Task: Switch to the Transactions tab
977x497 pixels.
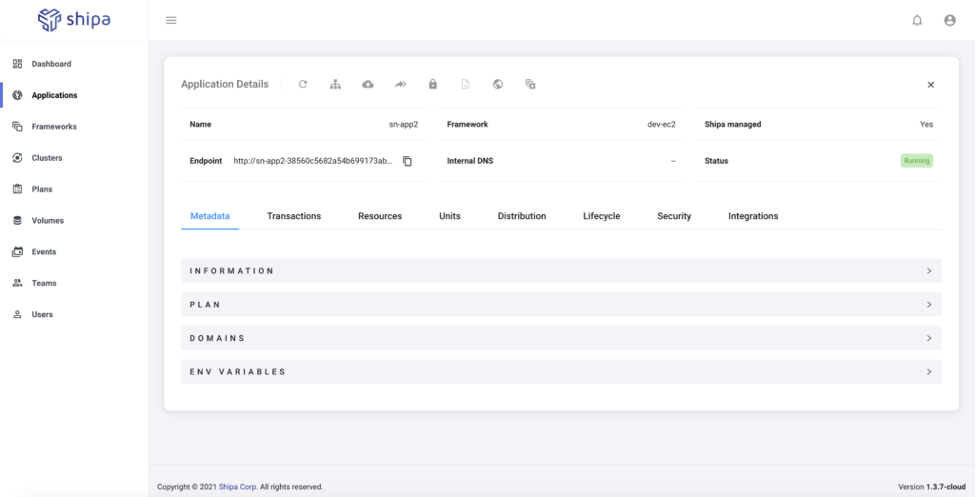Action: 294,216
